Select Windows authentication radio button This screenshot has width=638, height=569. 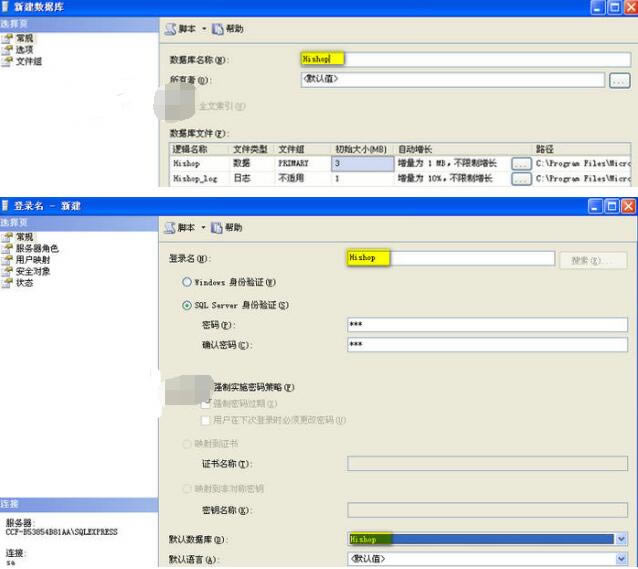coord(187,282)
